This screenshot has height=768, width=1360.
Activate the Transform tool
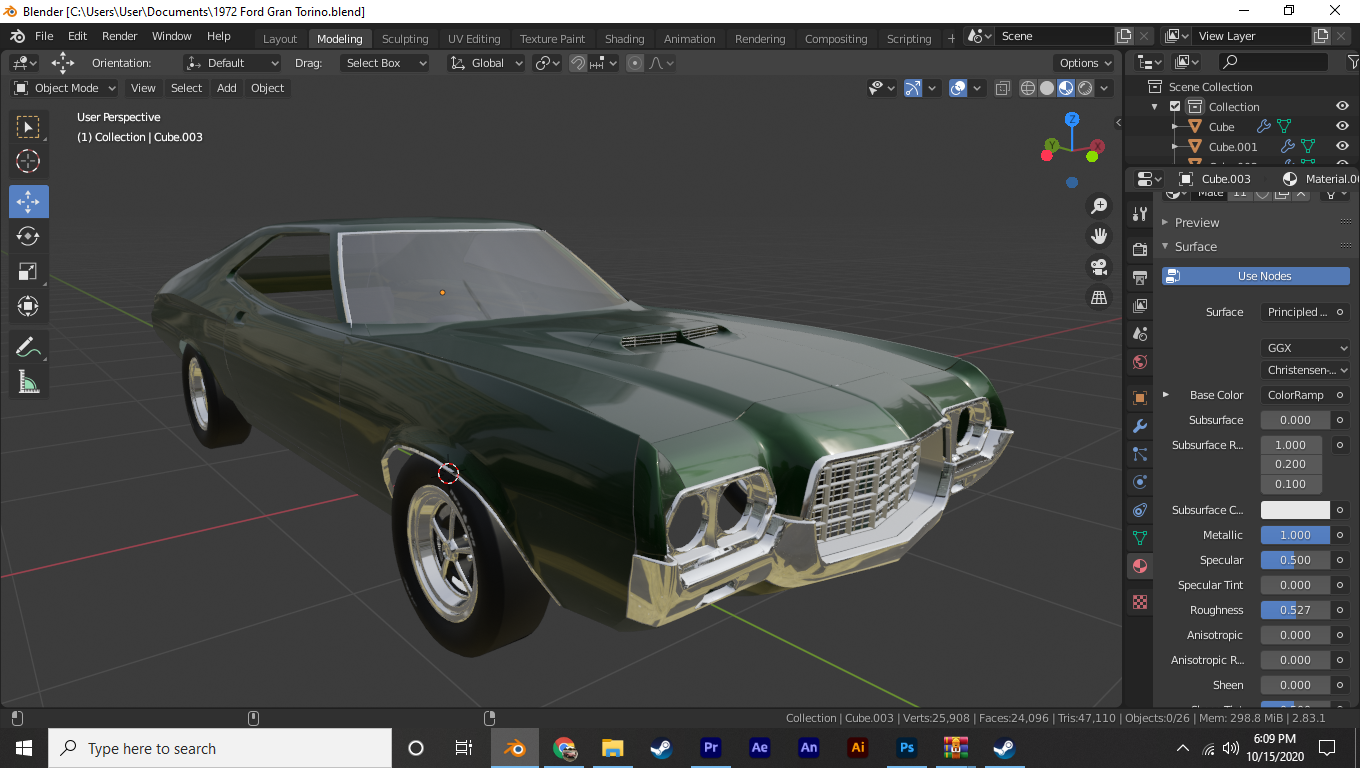[x=29, y=306]
